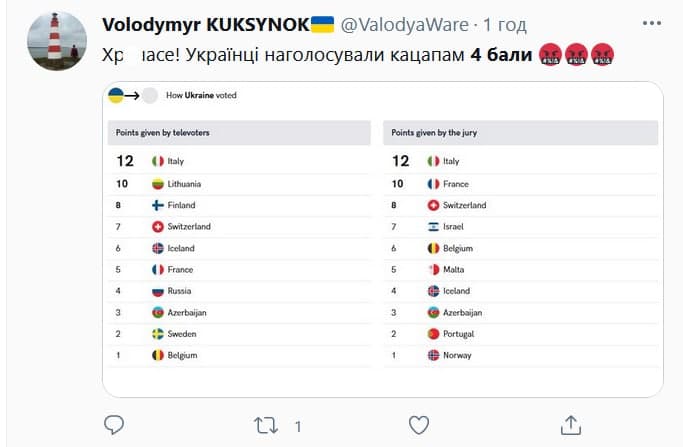Viewport: 683px width, 447px height.
Task: Click Portugal flag in jury list
Action: click(433, 334)
